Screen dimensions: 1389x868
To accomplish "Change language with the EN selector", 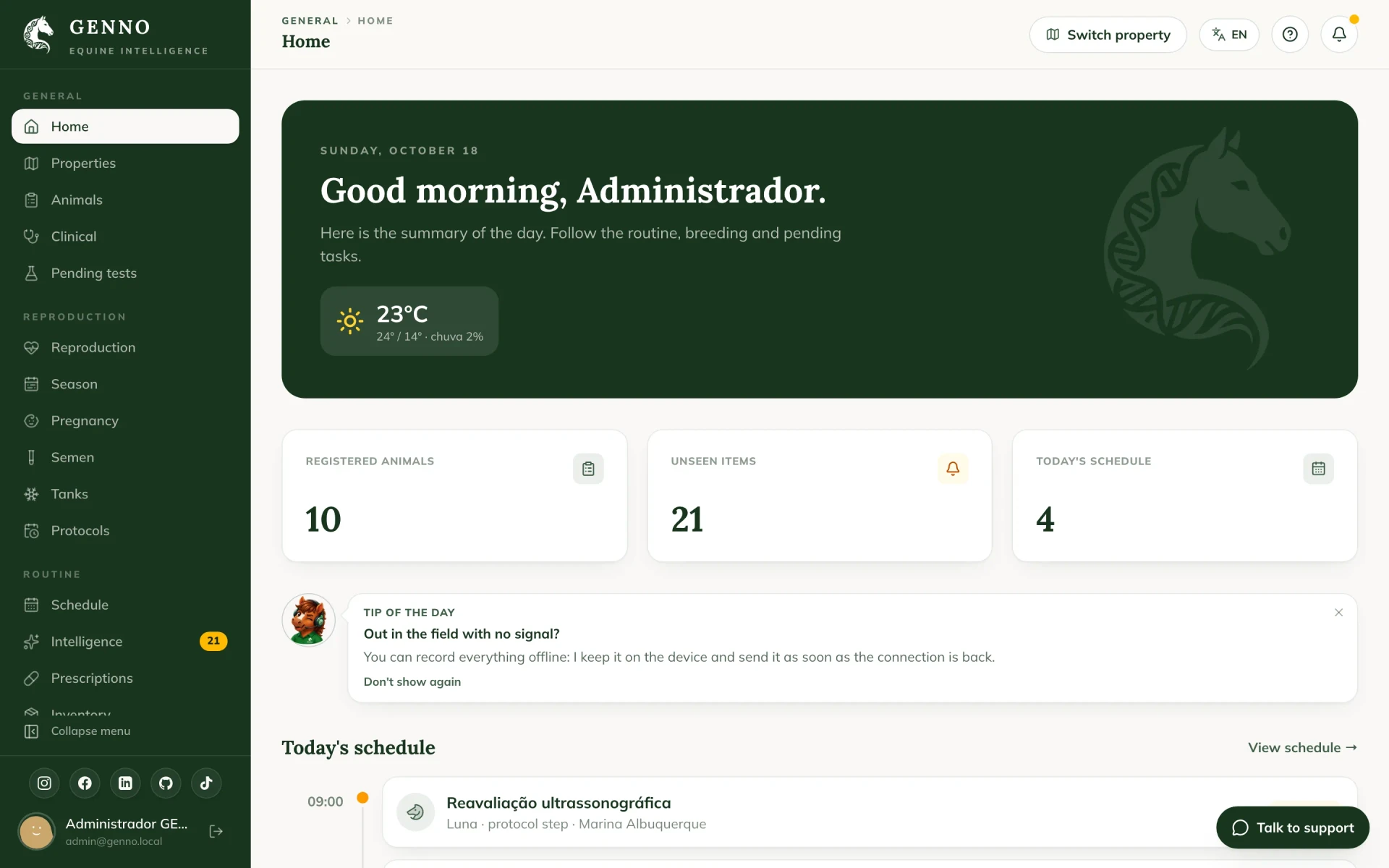I will click(1229, 35).
